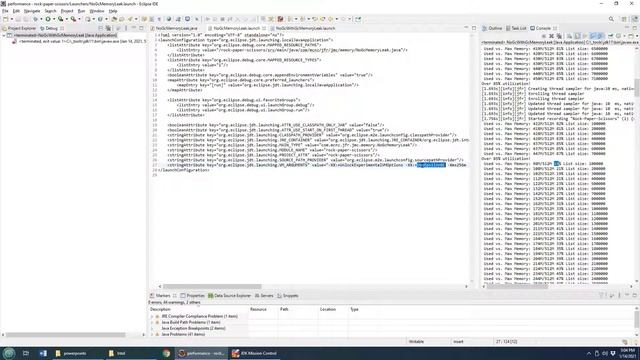Open the Snippets tab
The height and width of the screenshot is (360, 640).
tap(288, 296)
